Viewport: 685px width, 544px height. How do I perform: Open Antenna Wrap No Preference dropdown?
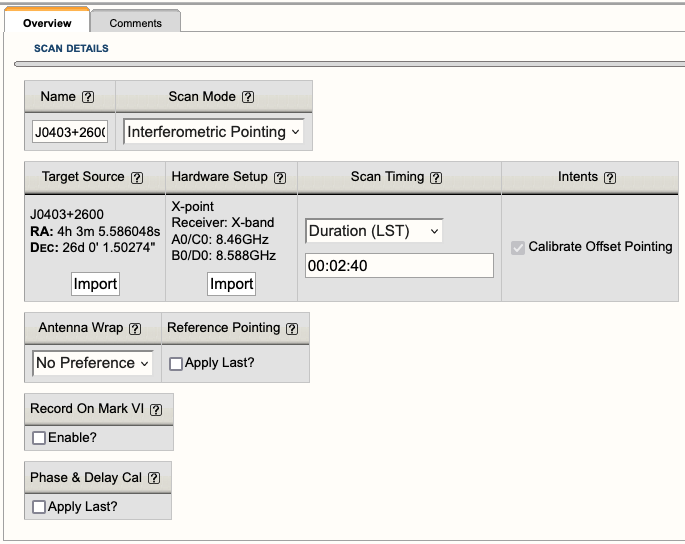click(92, 363)
